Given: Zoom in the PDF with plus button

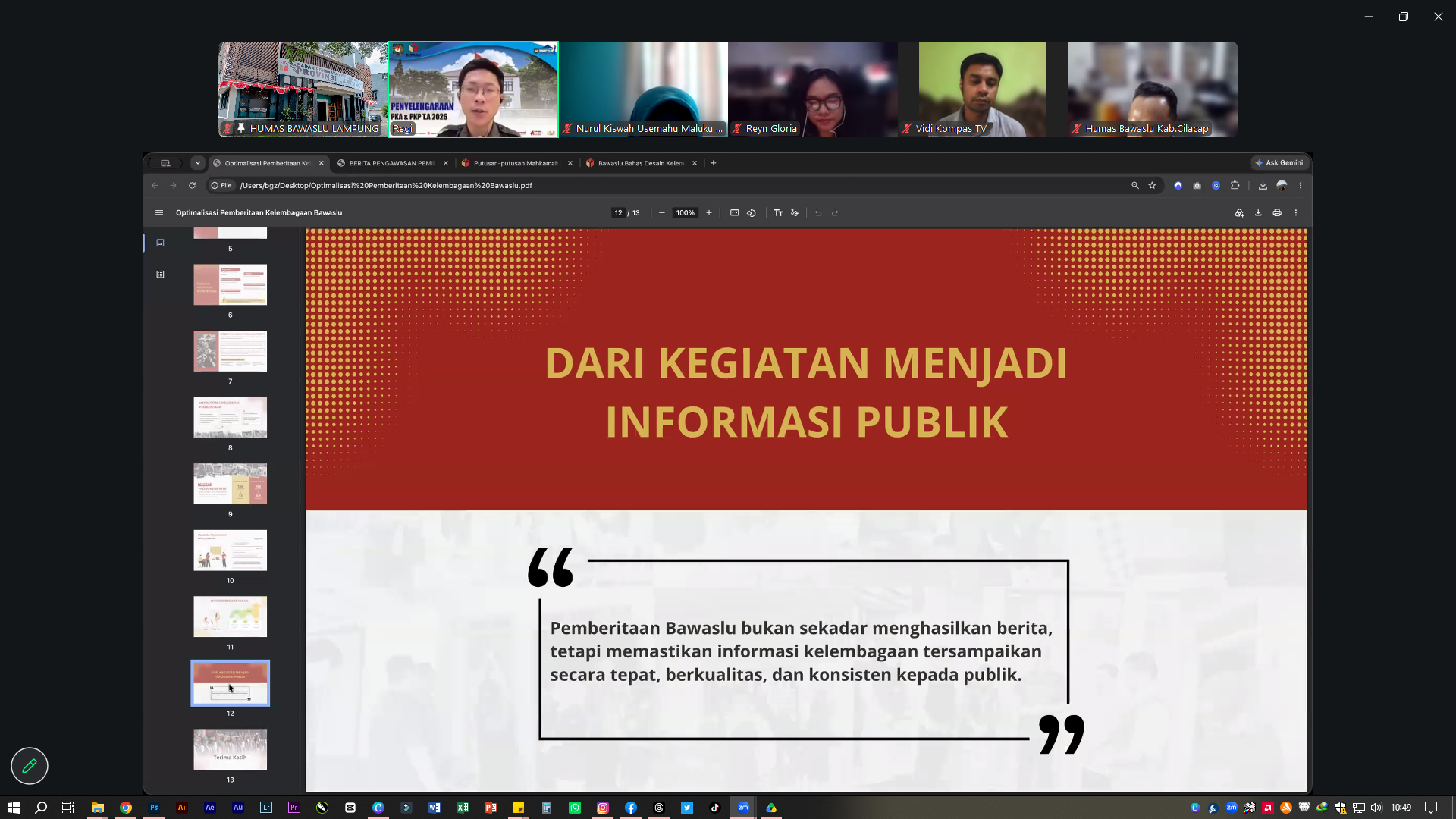Looking at the screenshot, I should pos(709,213).
